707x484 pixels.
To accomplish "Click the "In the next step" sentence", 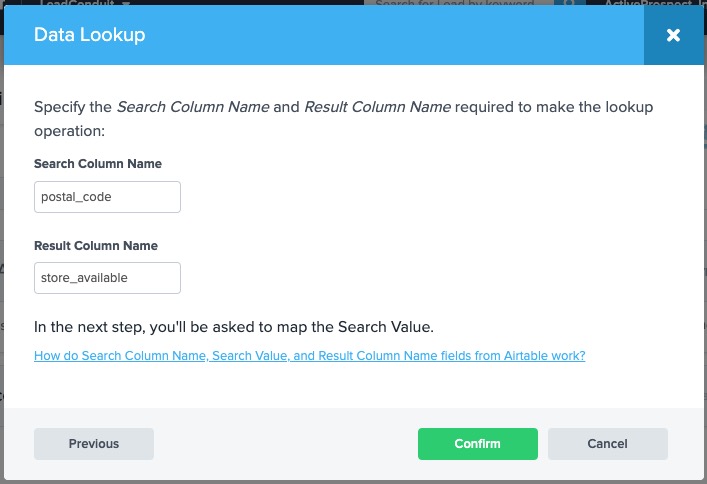I will 234,327.
